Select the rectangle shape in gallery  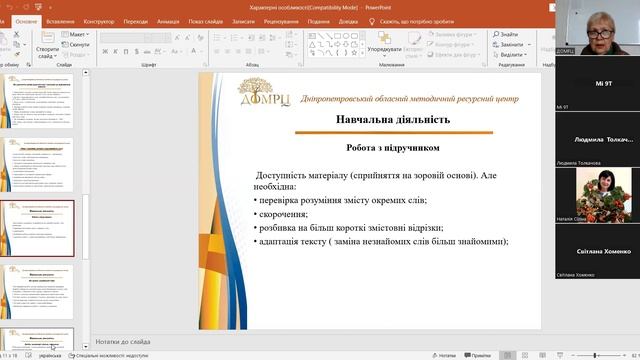coord(337,36)
